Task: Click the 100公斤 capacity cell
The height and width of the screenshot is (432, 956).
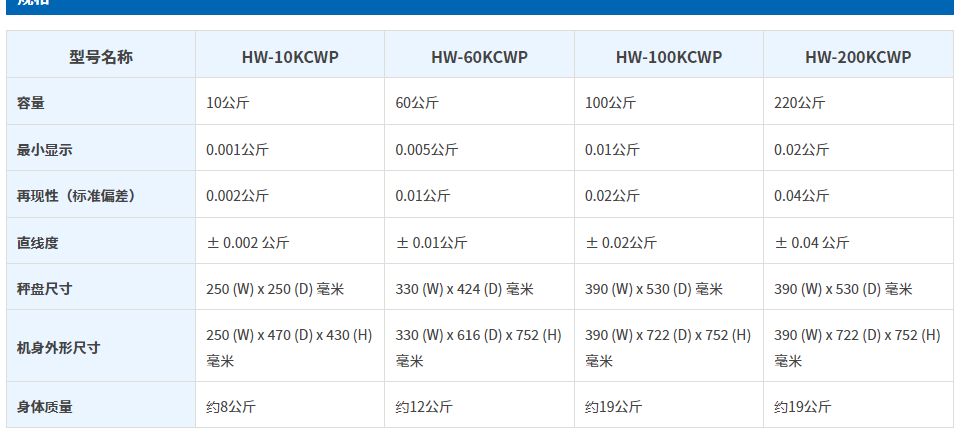Action: click(611, 103)
